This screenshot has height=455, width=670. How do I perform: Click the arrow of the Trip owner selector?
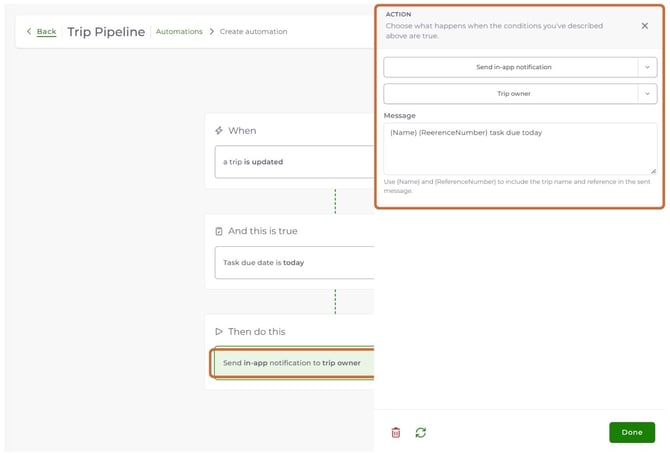647,94
